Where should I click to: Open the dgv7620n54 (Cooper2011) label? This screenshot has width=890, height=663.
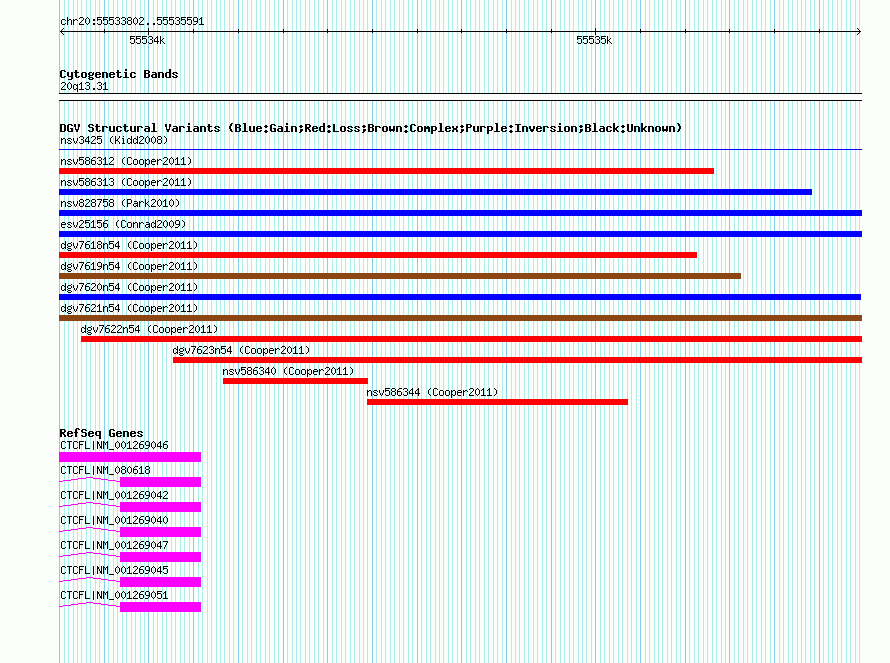click(129, 287)
